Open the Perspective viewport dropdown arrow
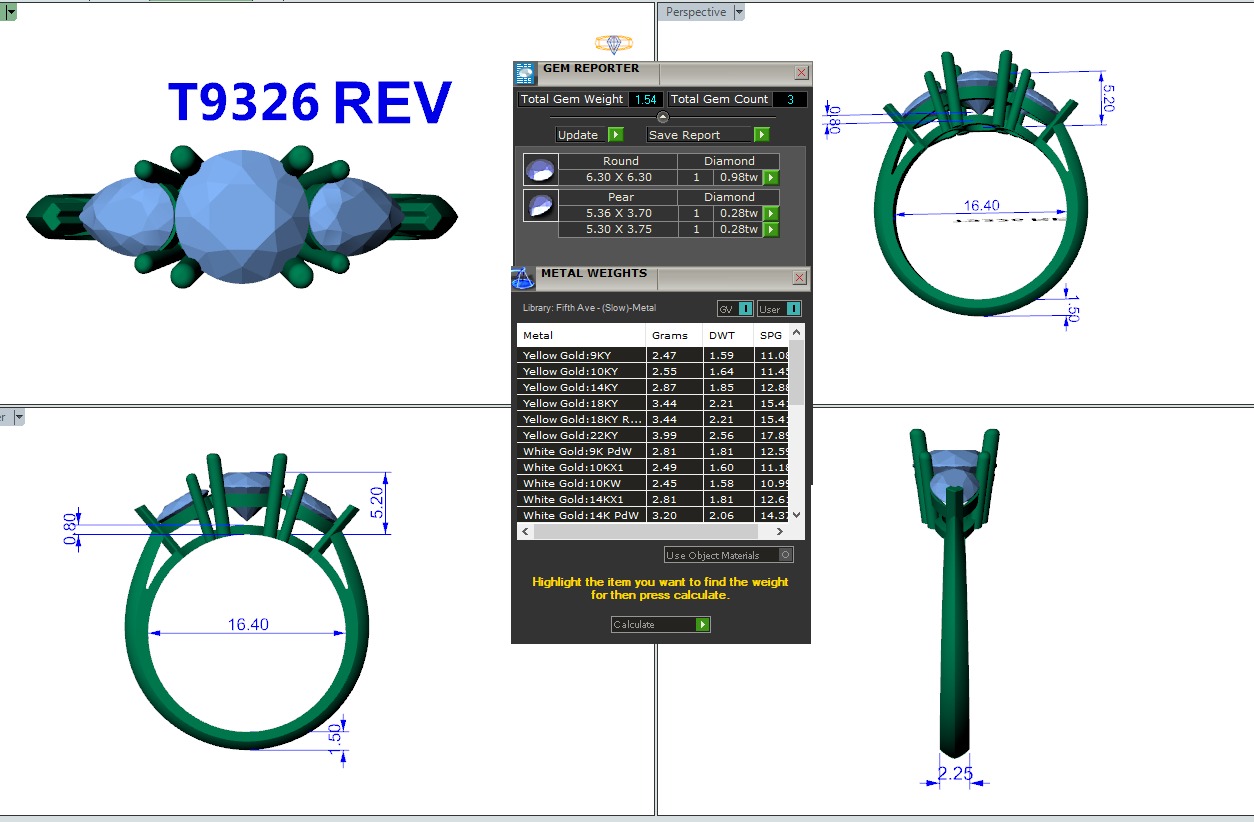This screenshot has width=1254, height=822. click(739, 12)
